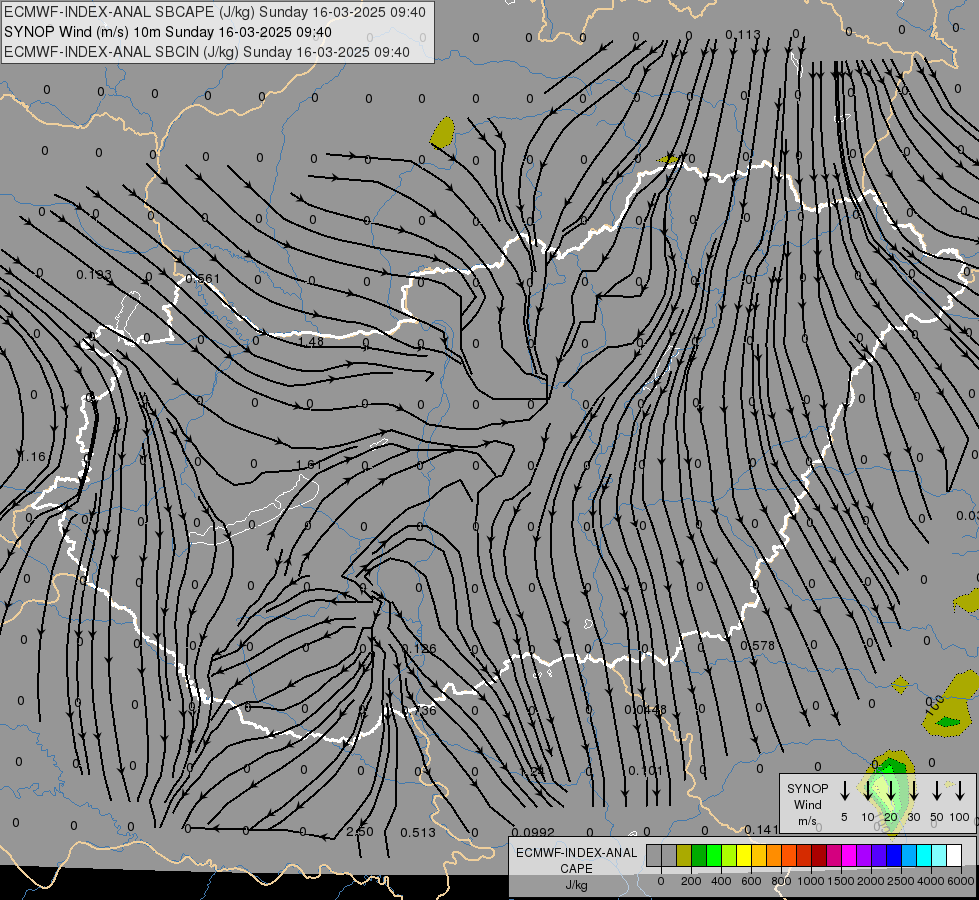
Task: Click the 6000 tick label on colorbar
Action: pos(962,881)
